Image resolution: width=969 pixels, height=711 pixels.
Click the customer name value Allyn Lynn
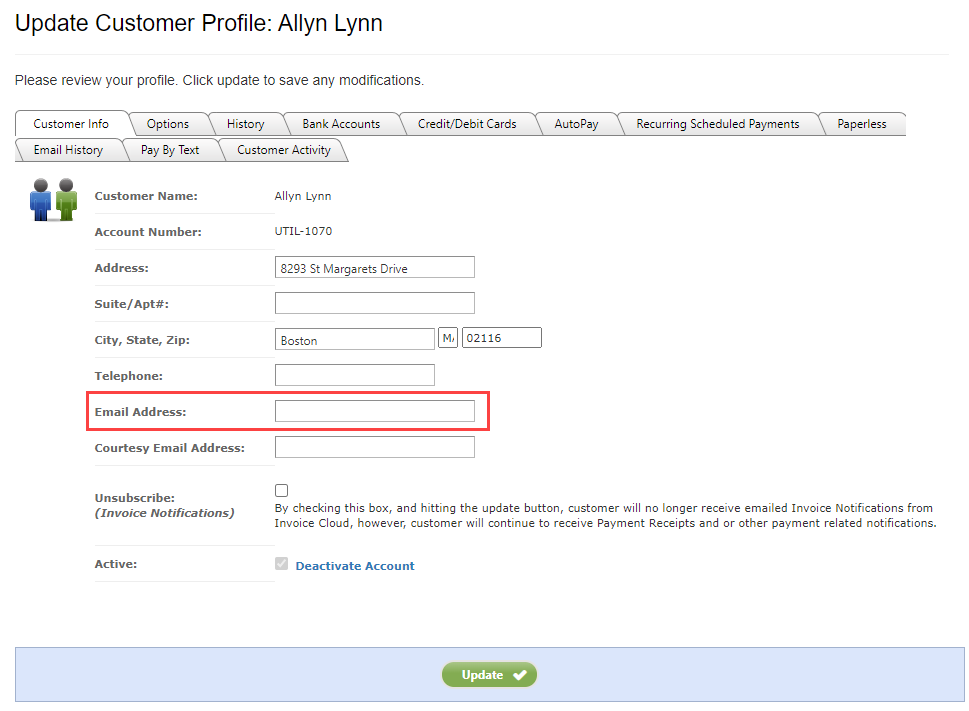click(303, 196)
